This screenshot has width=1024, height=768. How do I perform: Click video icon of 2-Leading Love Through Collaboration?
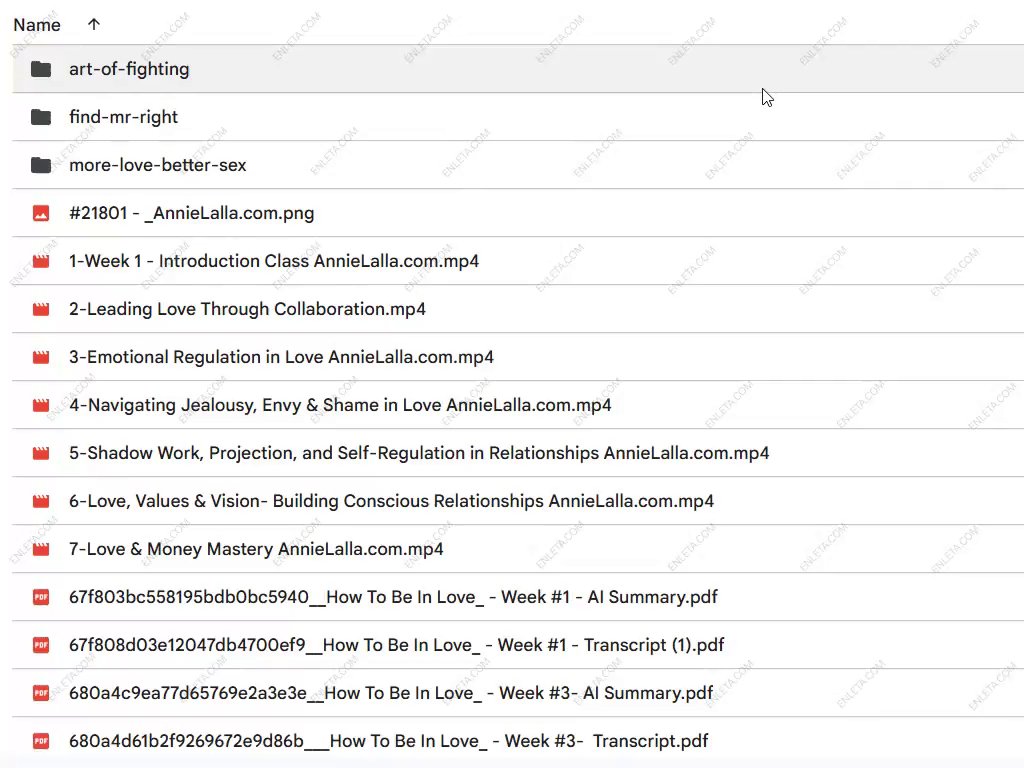(41, 309)
